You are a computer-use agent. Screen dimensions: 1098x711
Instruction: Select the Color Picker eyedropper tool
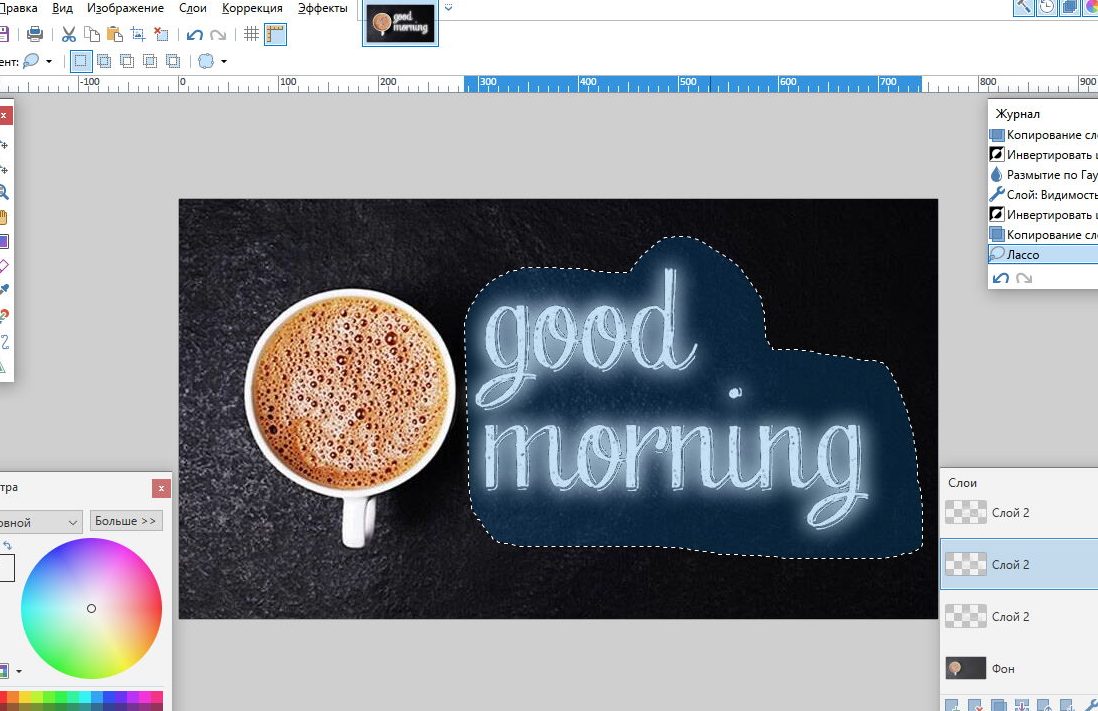click(4, 290)
